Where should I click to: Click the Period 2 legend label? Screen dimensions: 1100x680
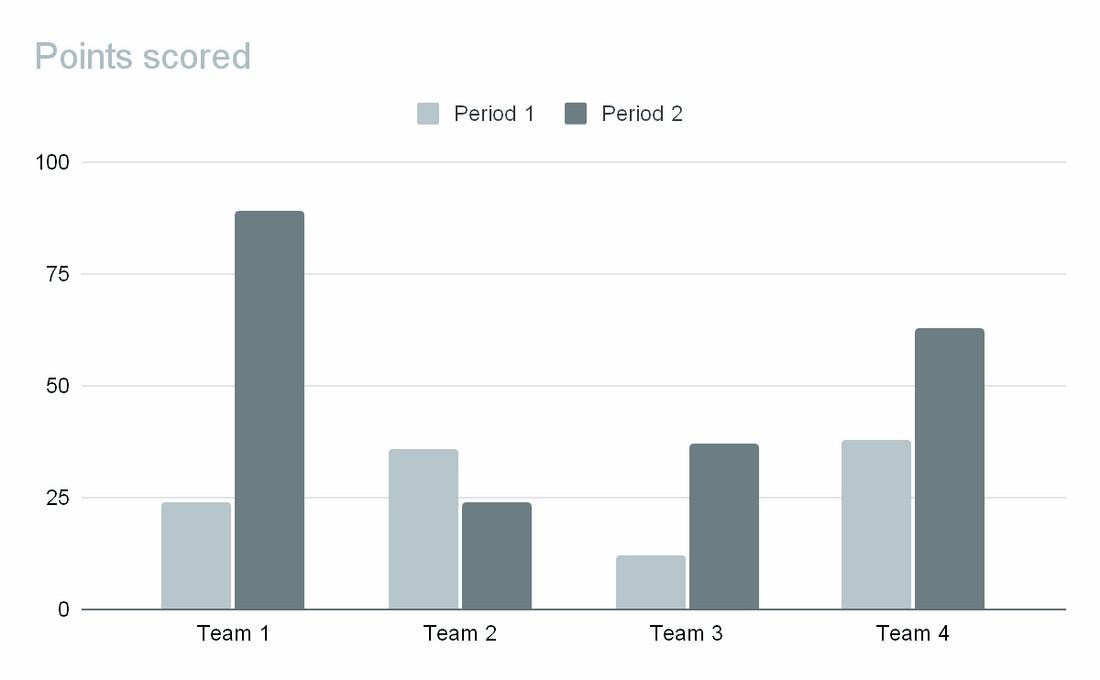(642, 114)
